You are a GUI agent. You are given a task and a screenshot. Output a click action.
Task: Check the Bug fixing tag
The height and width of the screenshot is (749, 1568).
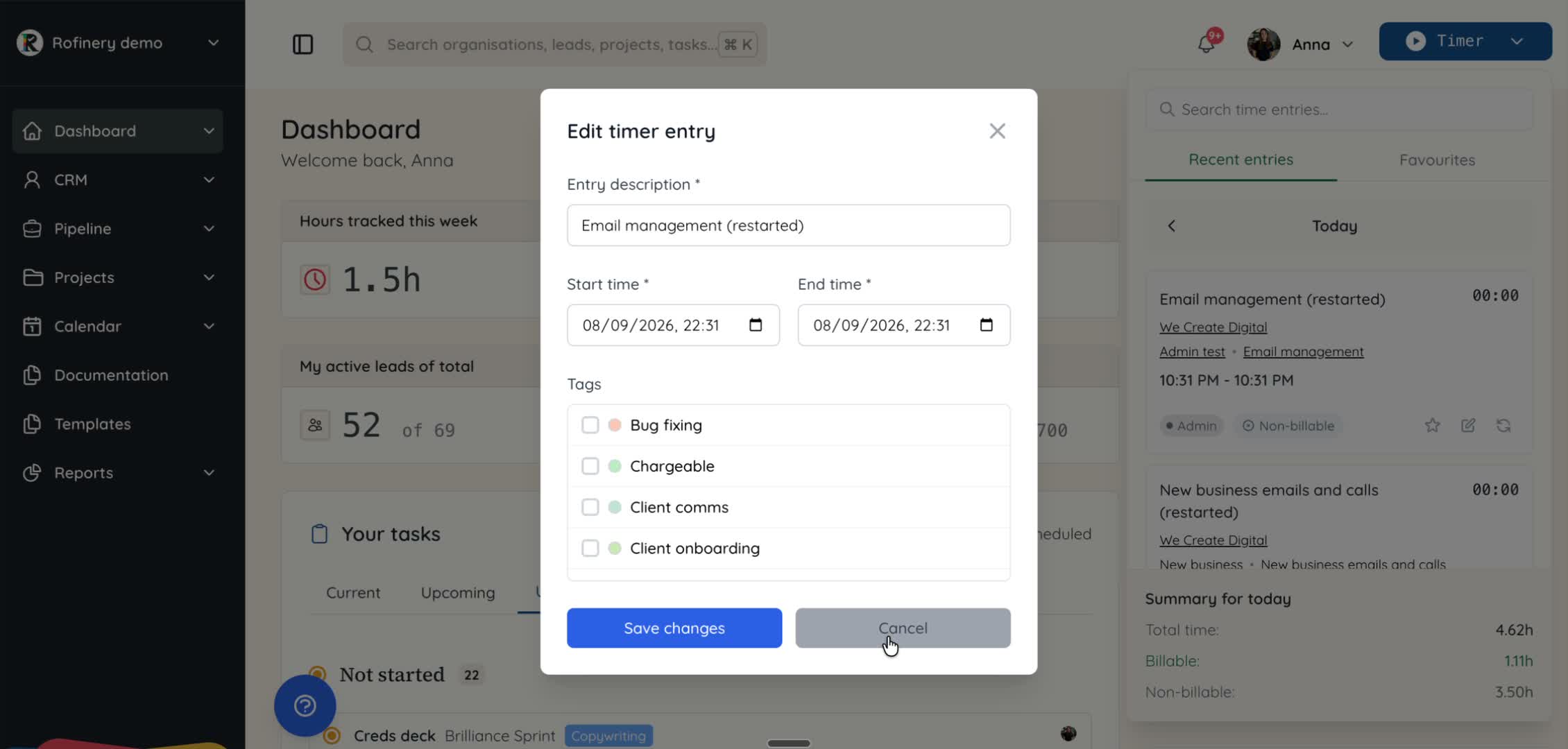[590, 424]
